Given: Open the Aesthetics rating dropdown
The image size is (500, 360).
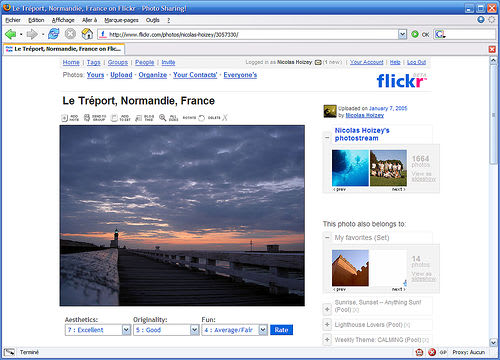Looking at the screenshot, I should click(x=126, y=330).
